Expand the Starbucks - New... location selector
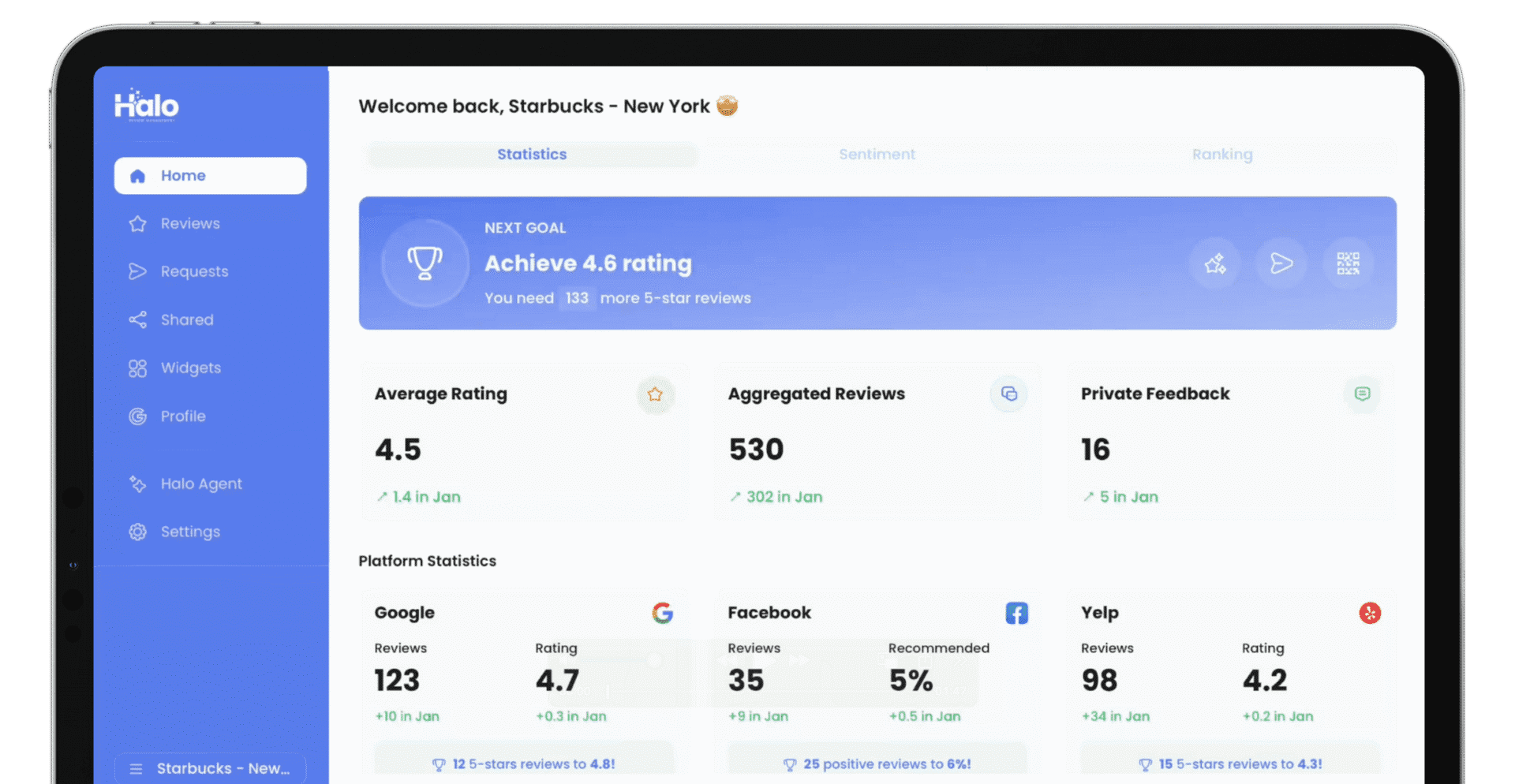This screenshot has height=784, width=1515. coord(210,768)
